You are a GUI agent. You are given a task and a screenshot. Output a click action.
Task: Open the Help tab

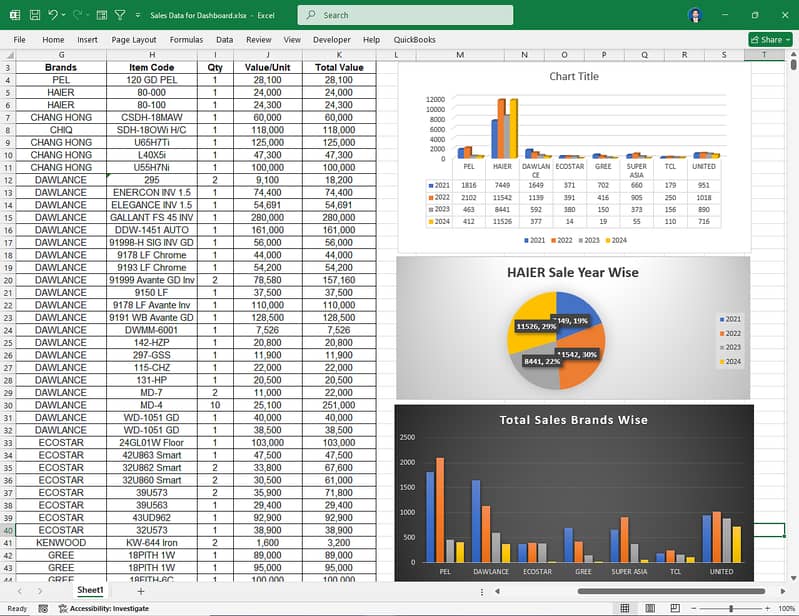click(x=371, y=40)
